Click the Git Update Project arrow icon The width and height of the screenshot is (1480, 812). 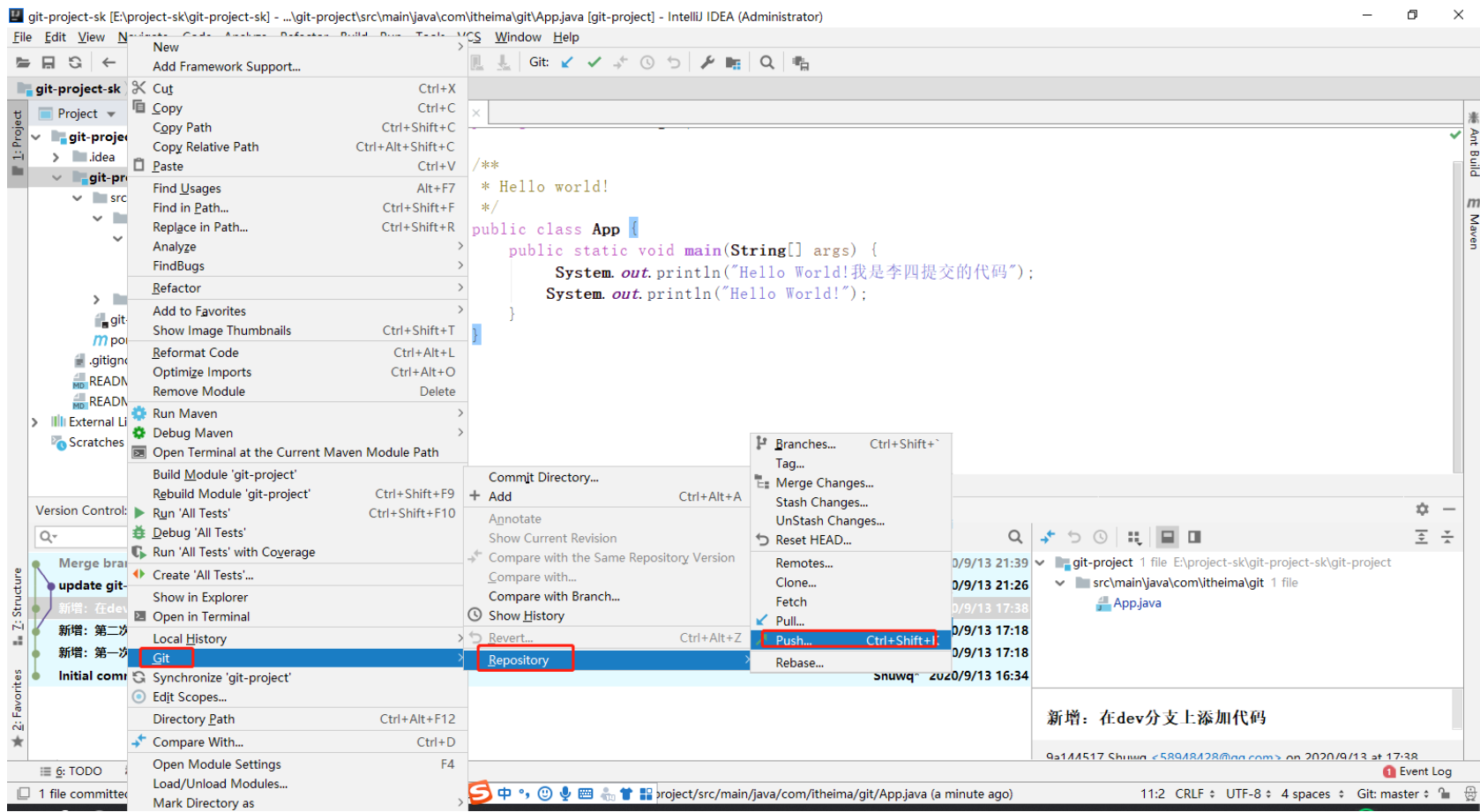click(x=567, y=63)
